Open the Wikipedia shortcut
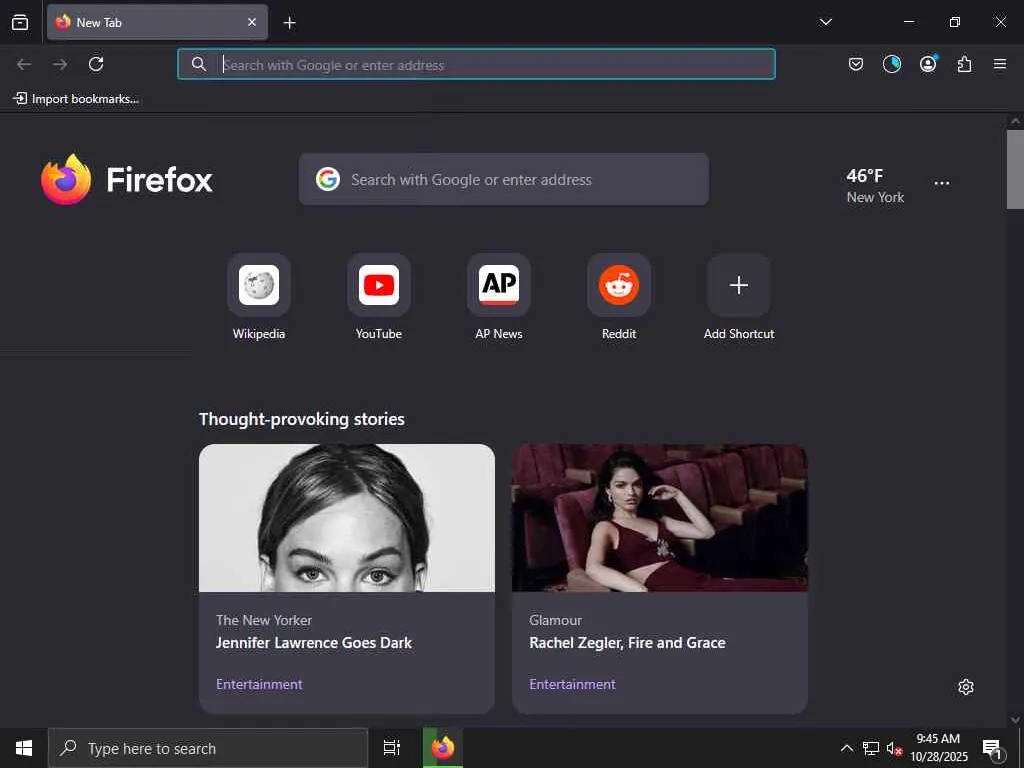Screen dimensions: 1024x768 (259, 297)
